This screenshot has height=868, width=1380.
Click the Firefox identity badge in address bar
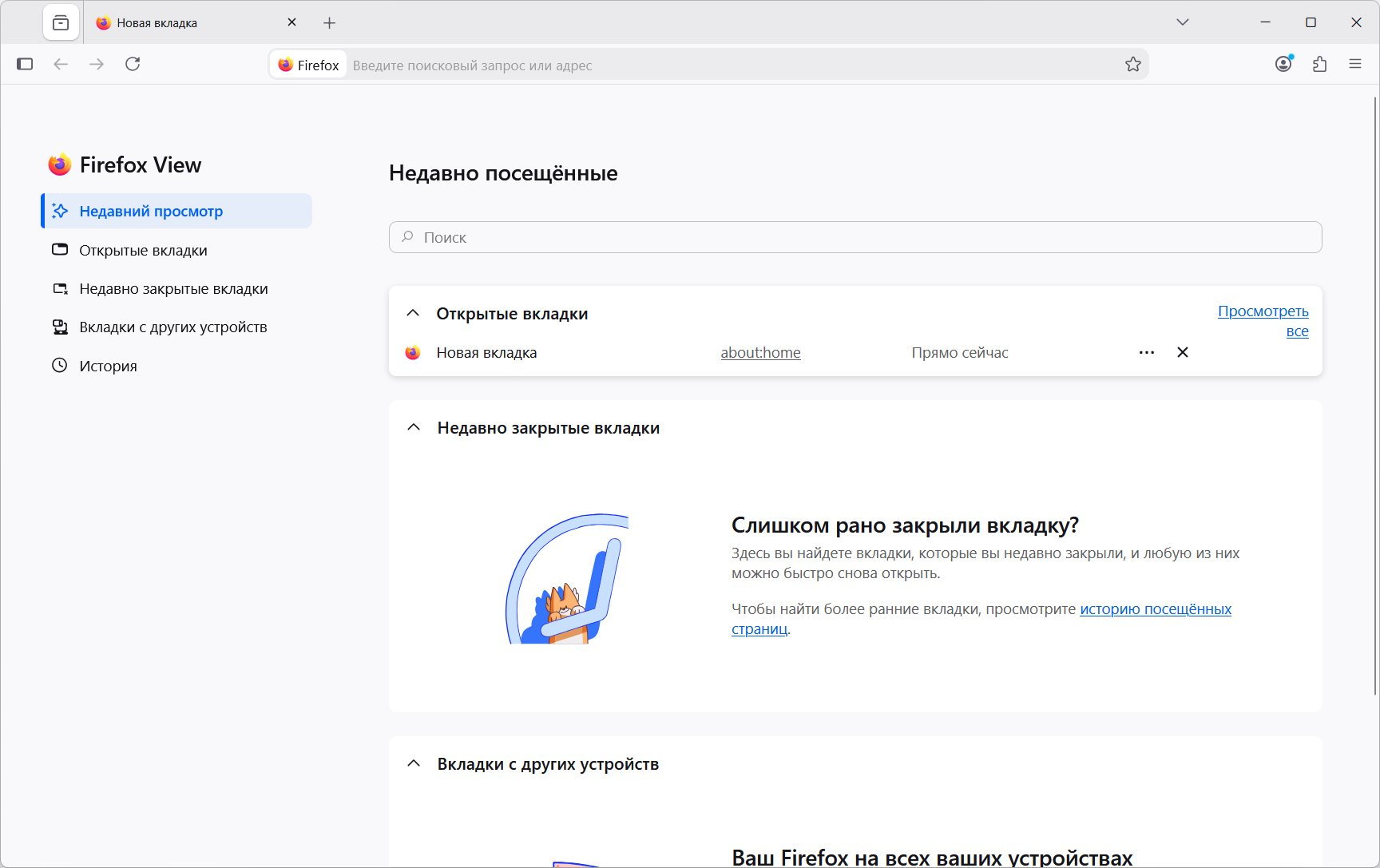(x=308, y=65)
